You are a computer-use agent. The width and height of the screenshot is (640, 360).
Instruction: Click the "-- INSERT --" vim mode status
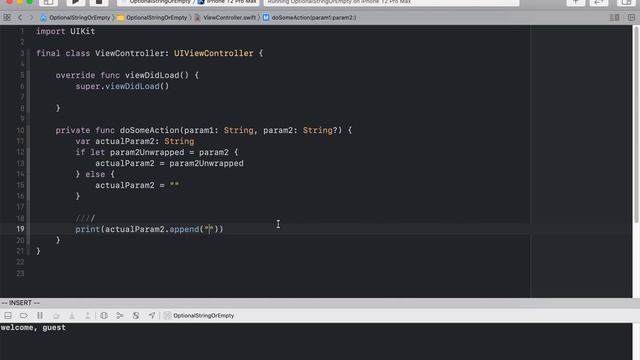[x=20, y=303]
